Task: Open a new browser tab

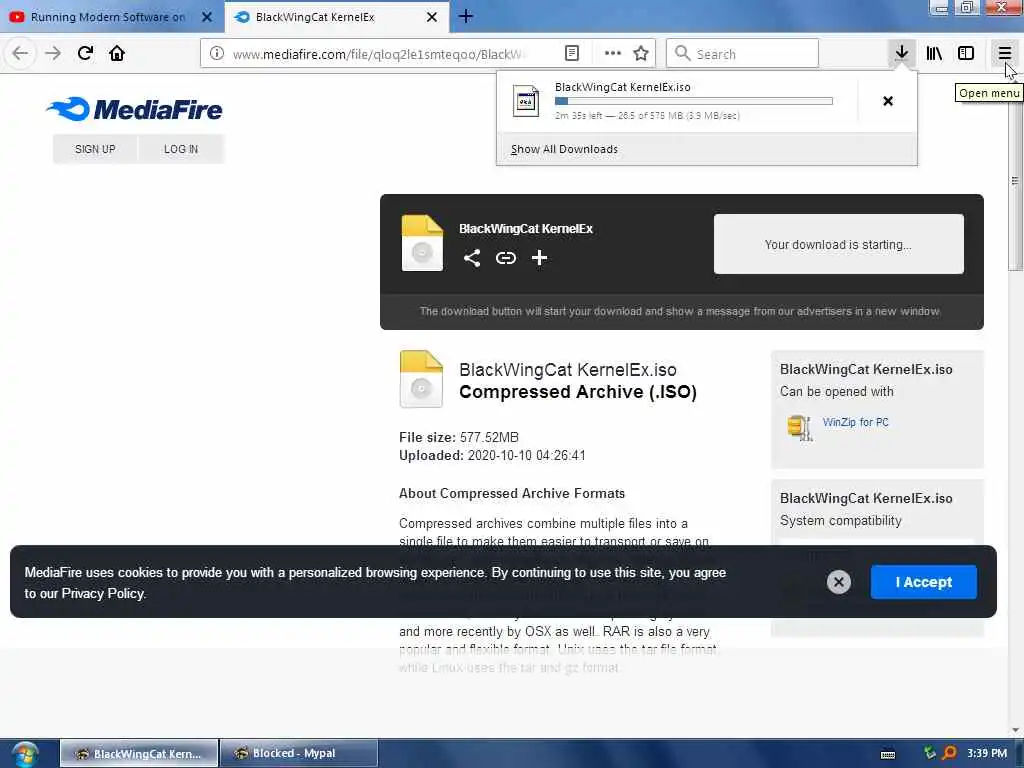Action: point(466,16)
